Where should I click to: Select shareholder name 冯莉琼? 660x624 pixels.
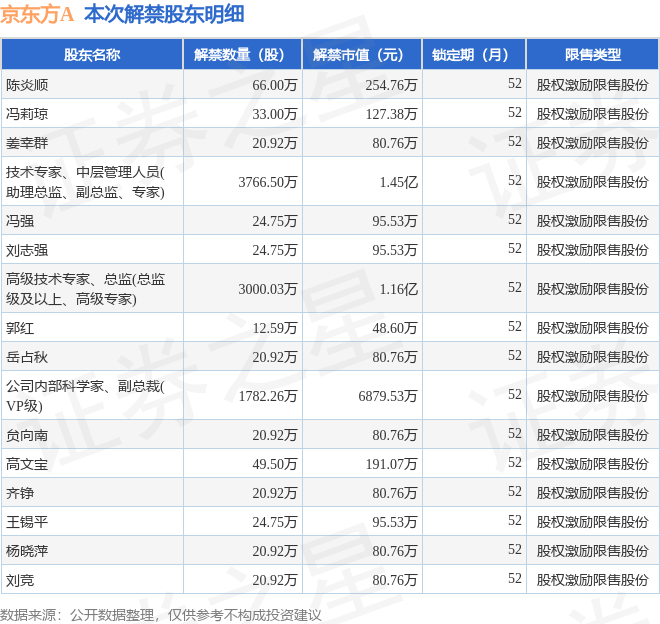[x=27, y=114]
